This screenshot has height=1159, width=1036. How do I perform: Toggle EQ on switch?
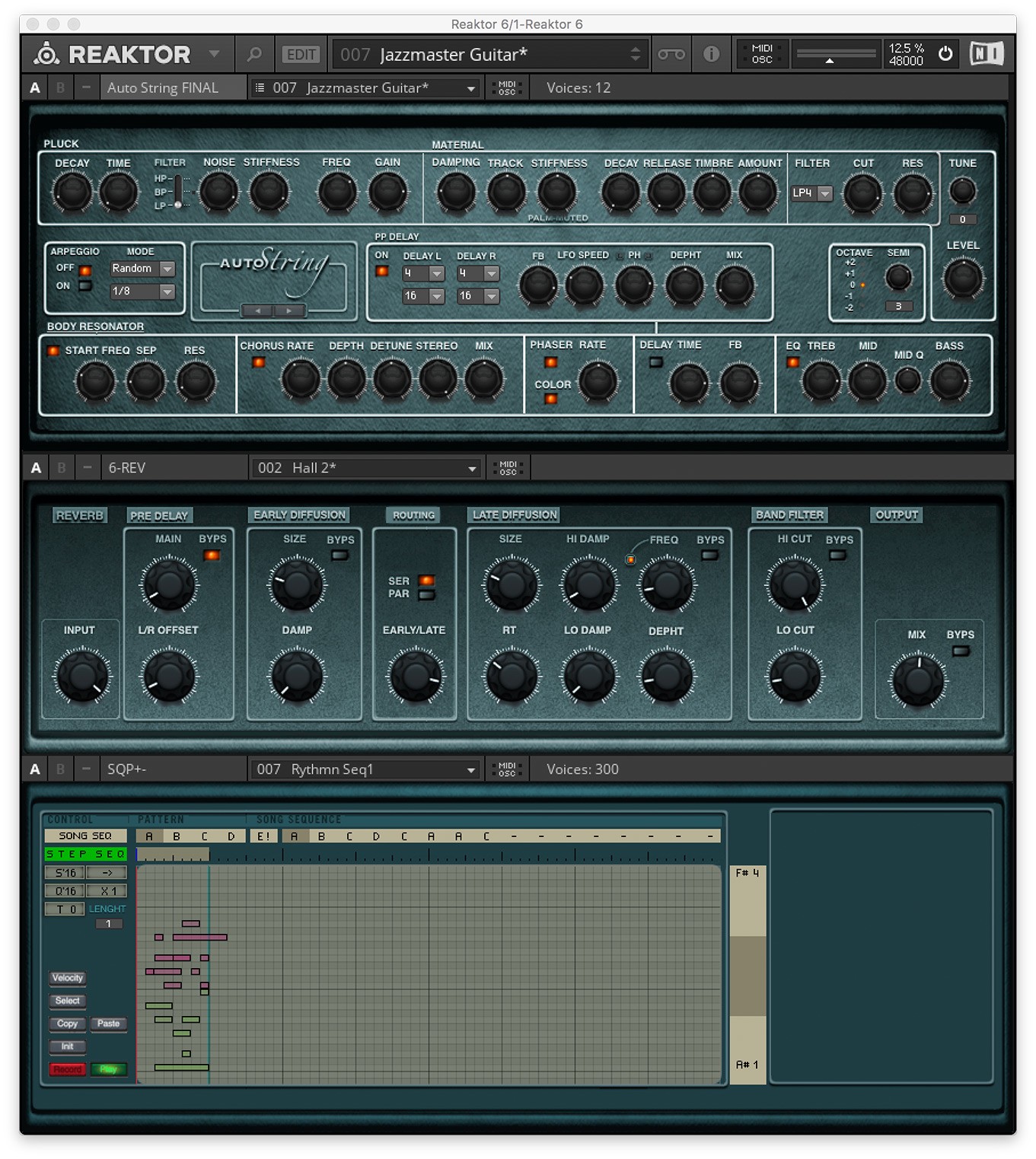tap(792, 362)
